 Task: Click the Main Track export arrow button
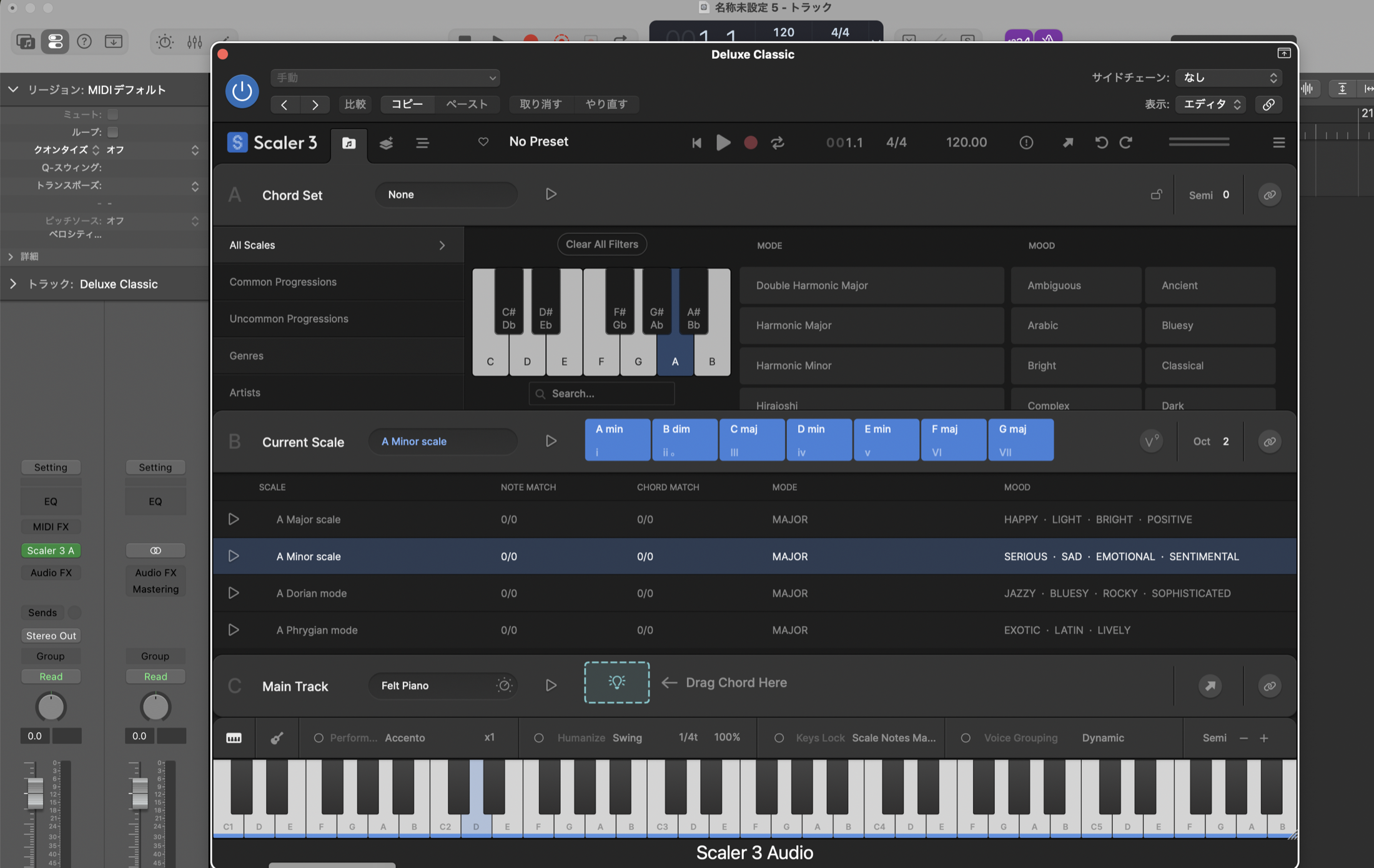coord(1210,686)
